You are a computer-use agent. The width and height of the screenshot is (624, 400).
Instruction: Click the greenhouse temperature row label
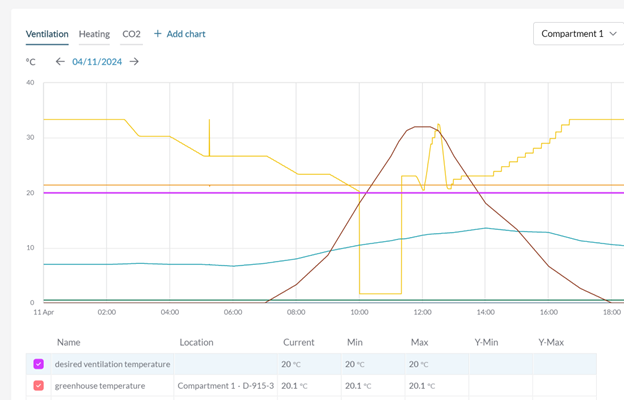pyautogui.click(x=100, y=385)
